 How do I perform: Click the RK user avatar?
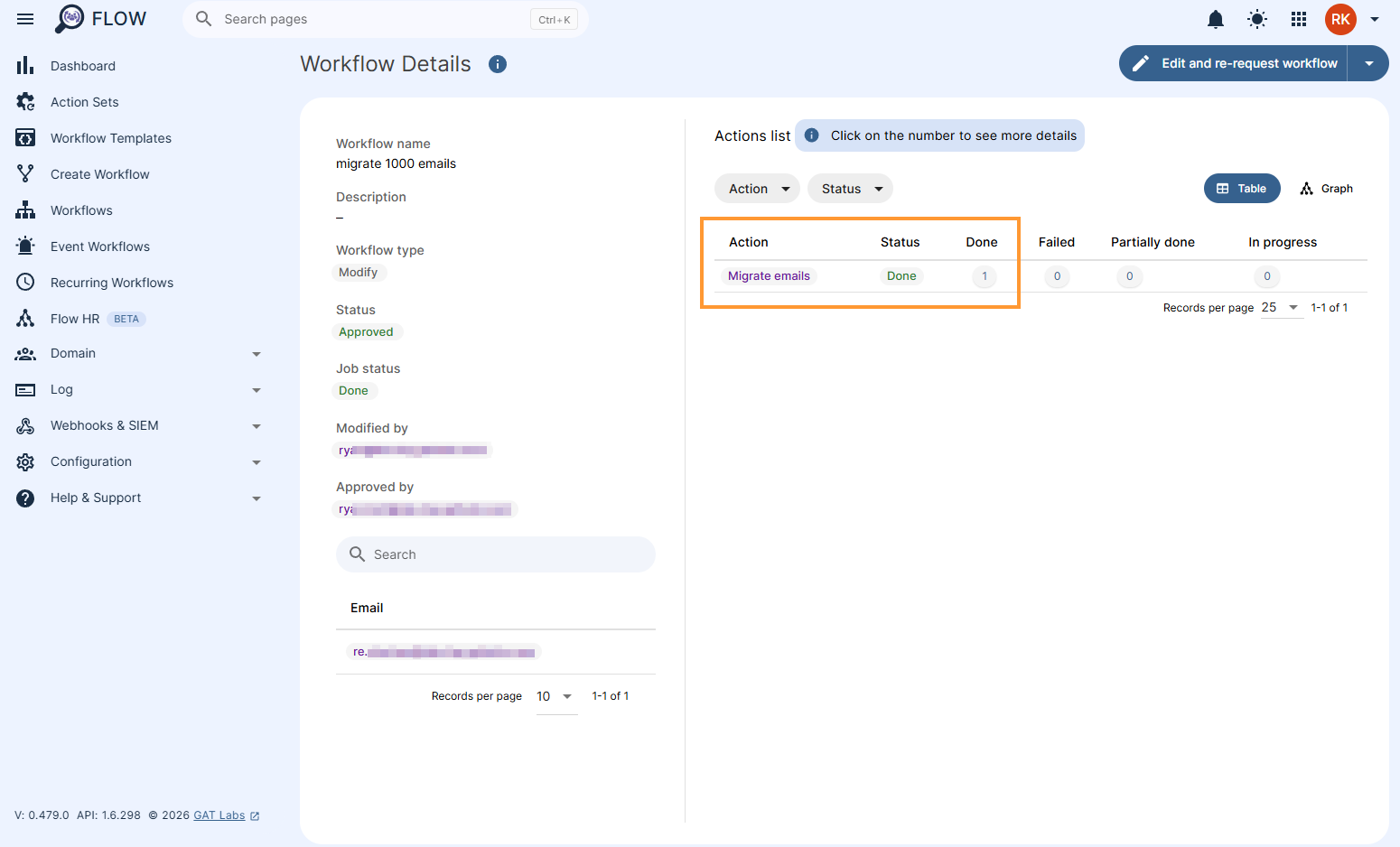(x=1340, y=19)
